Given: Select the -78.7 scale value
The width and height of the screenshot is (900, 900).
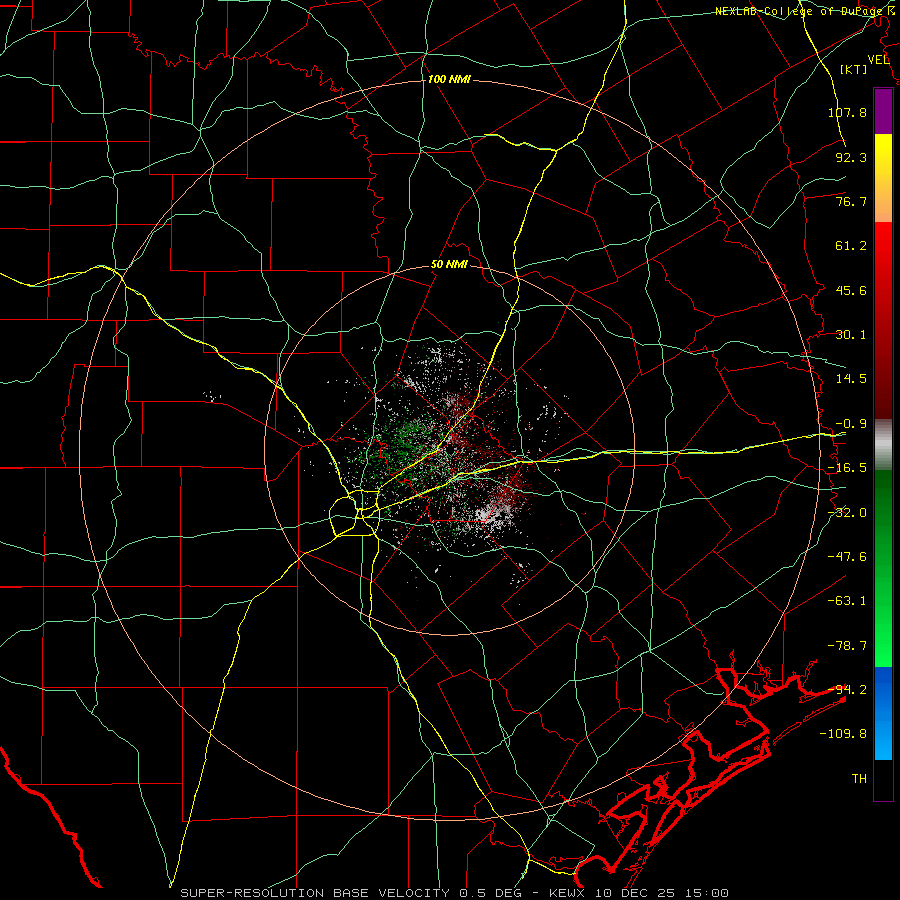Looking at the screenshot, I should point(847,646).
